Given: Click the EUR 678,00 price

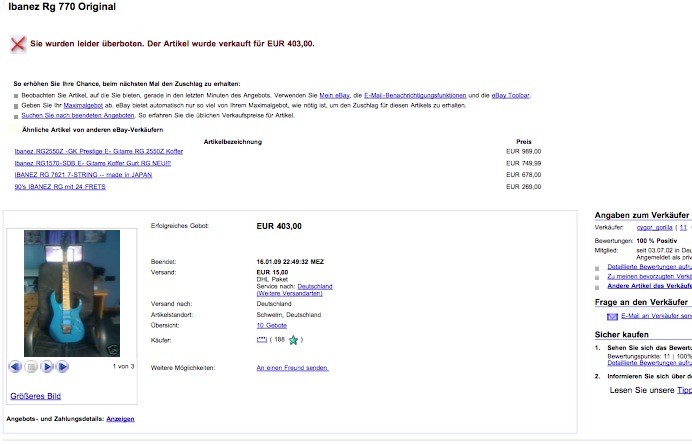Looking at the screenshot, I should [x=523, y=175].
